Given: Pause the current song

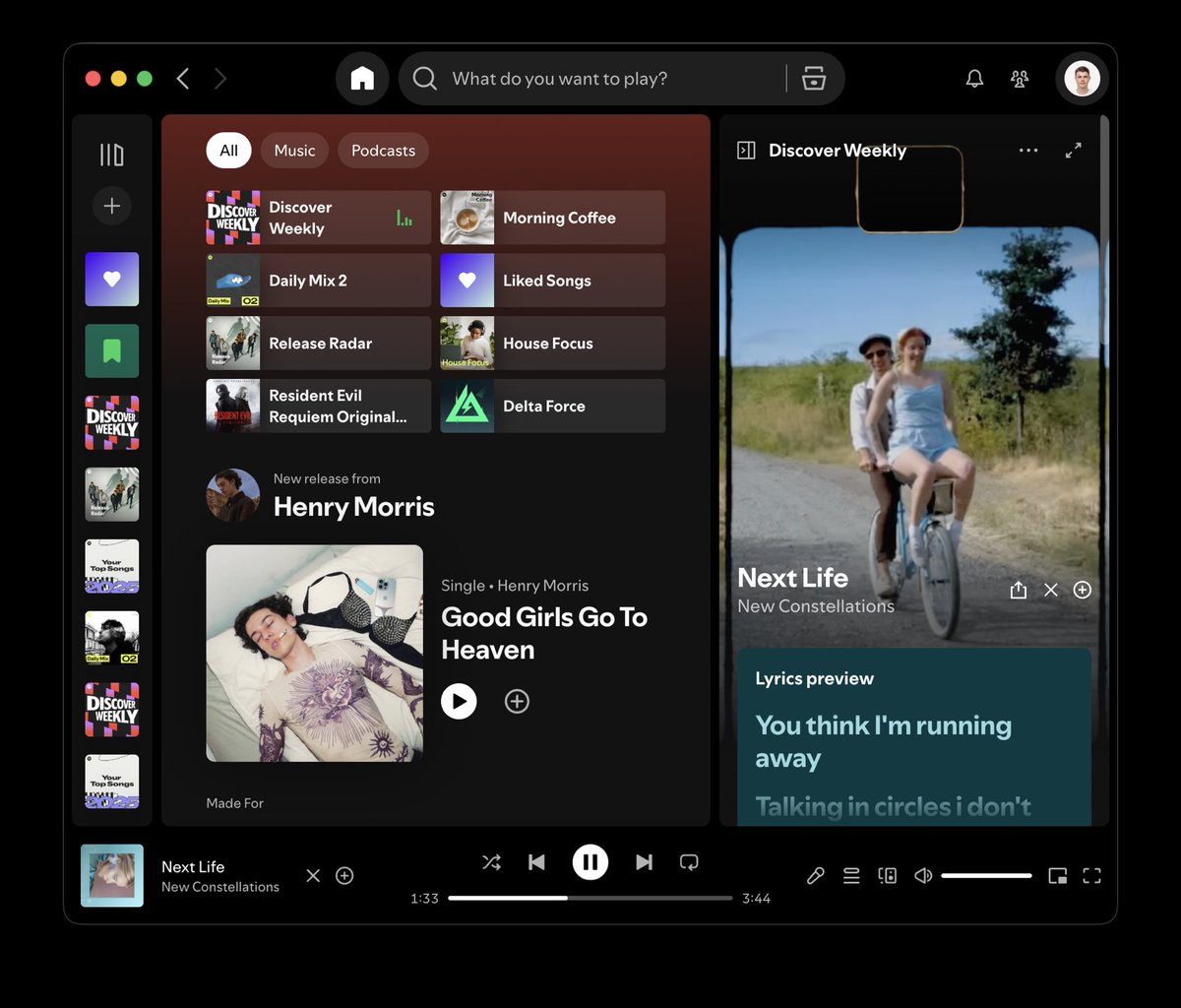Looking at the screenshot, I should (590, 863).
